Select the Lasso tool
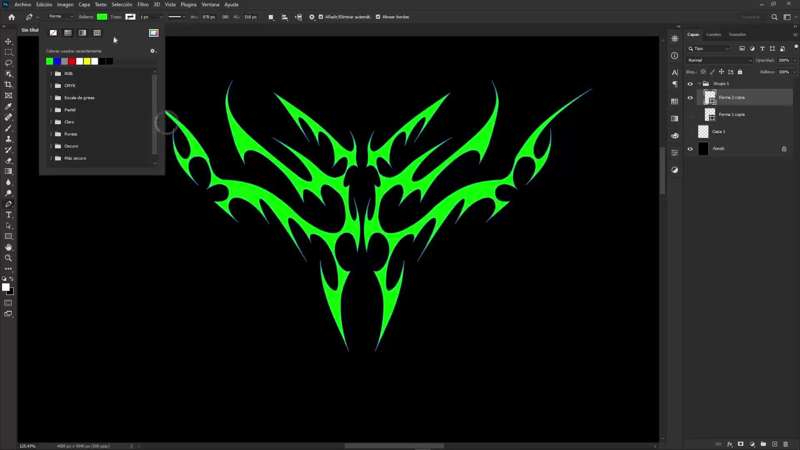Viewport: 800px width, 450px height. point(9,63)
